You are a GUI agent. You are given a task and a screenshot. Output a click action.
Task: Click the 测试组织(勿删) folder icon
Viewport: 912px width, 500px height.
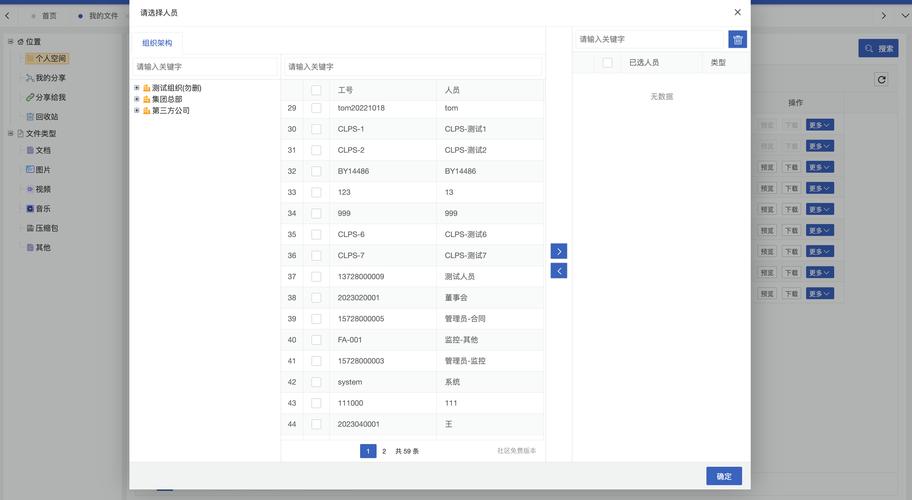146,88
